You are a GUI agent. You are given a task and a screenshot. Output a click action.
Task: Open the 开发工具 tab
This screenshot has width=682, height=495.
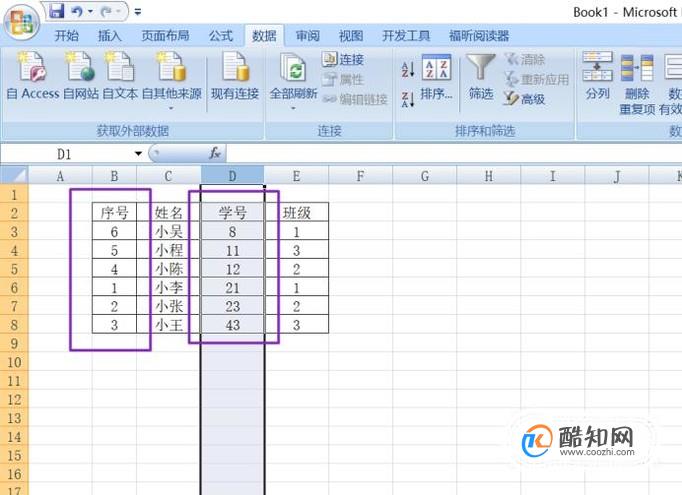click(406, 36)
